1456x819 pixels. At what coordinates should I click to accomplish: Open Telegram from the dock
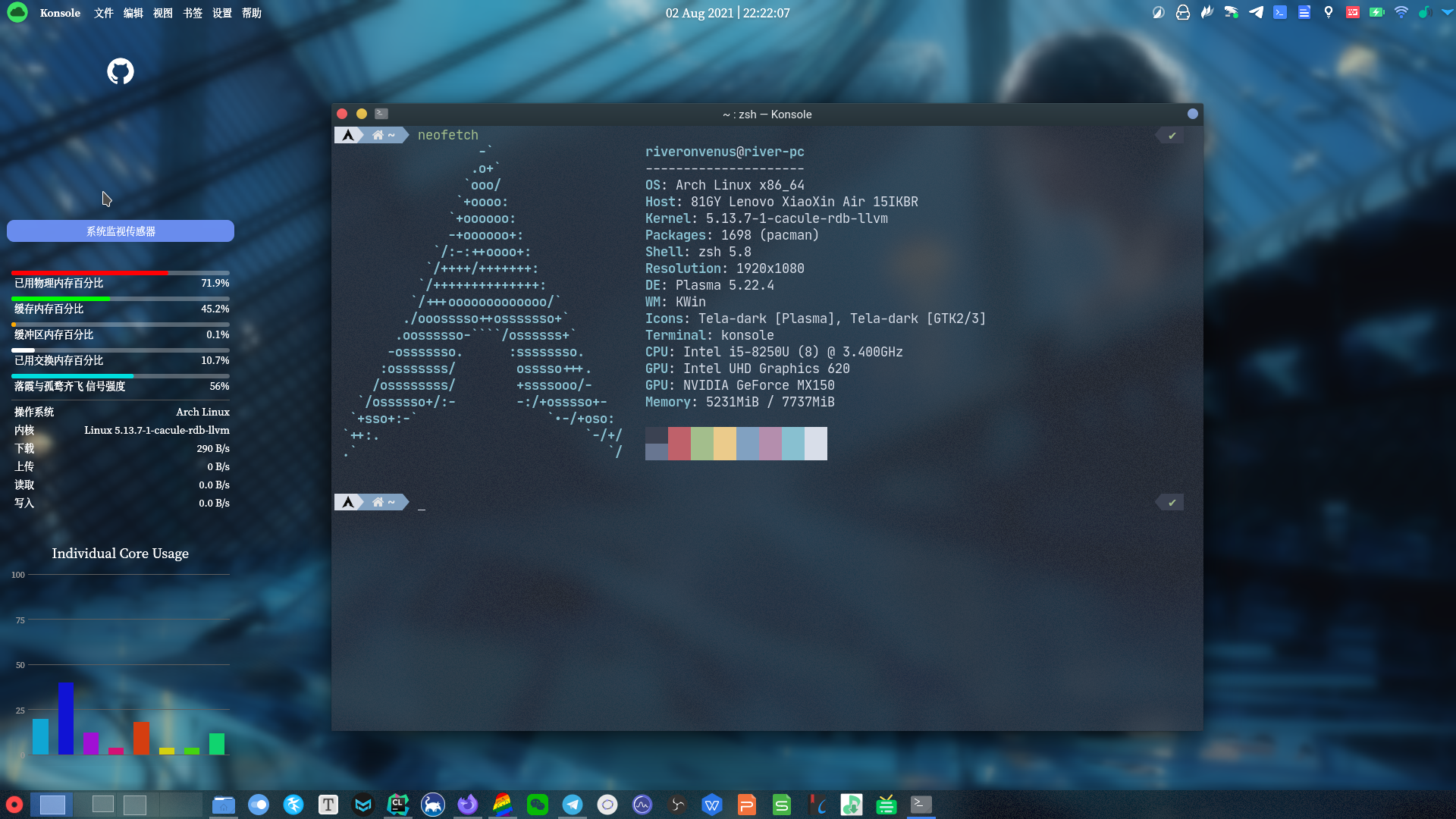[x=573, y=805]
